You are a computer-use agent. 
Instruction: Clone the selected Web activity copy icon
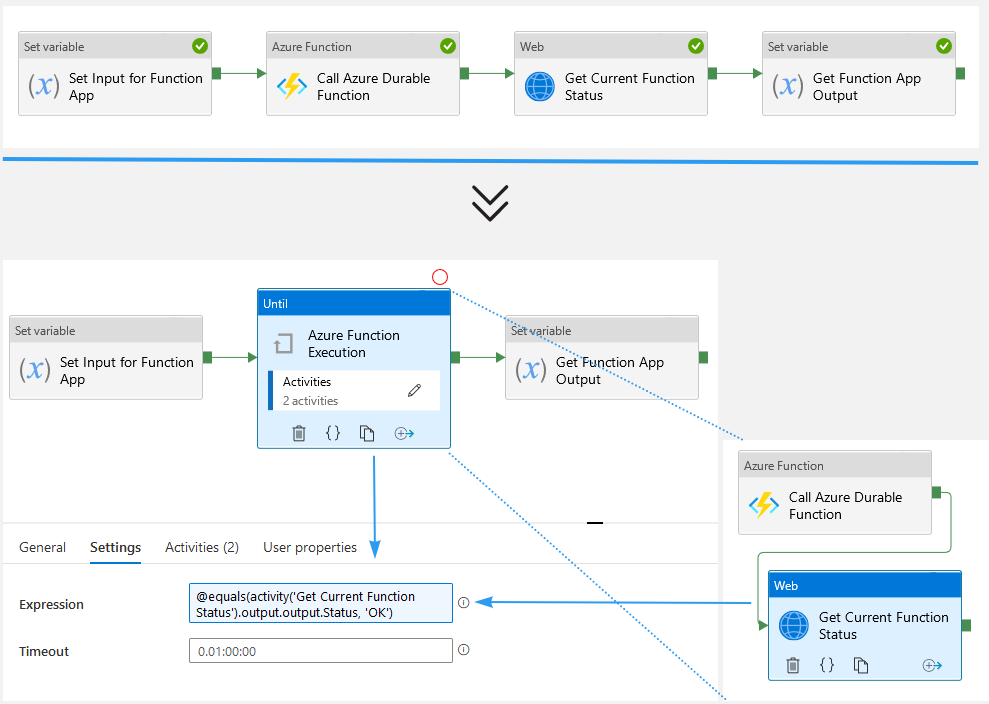click(x=860, y=665)
